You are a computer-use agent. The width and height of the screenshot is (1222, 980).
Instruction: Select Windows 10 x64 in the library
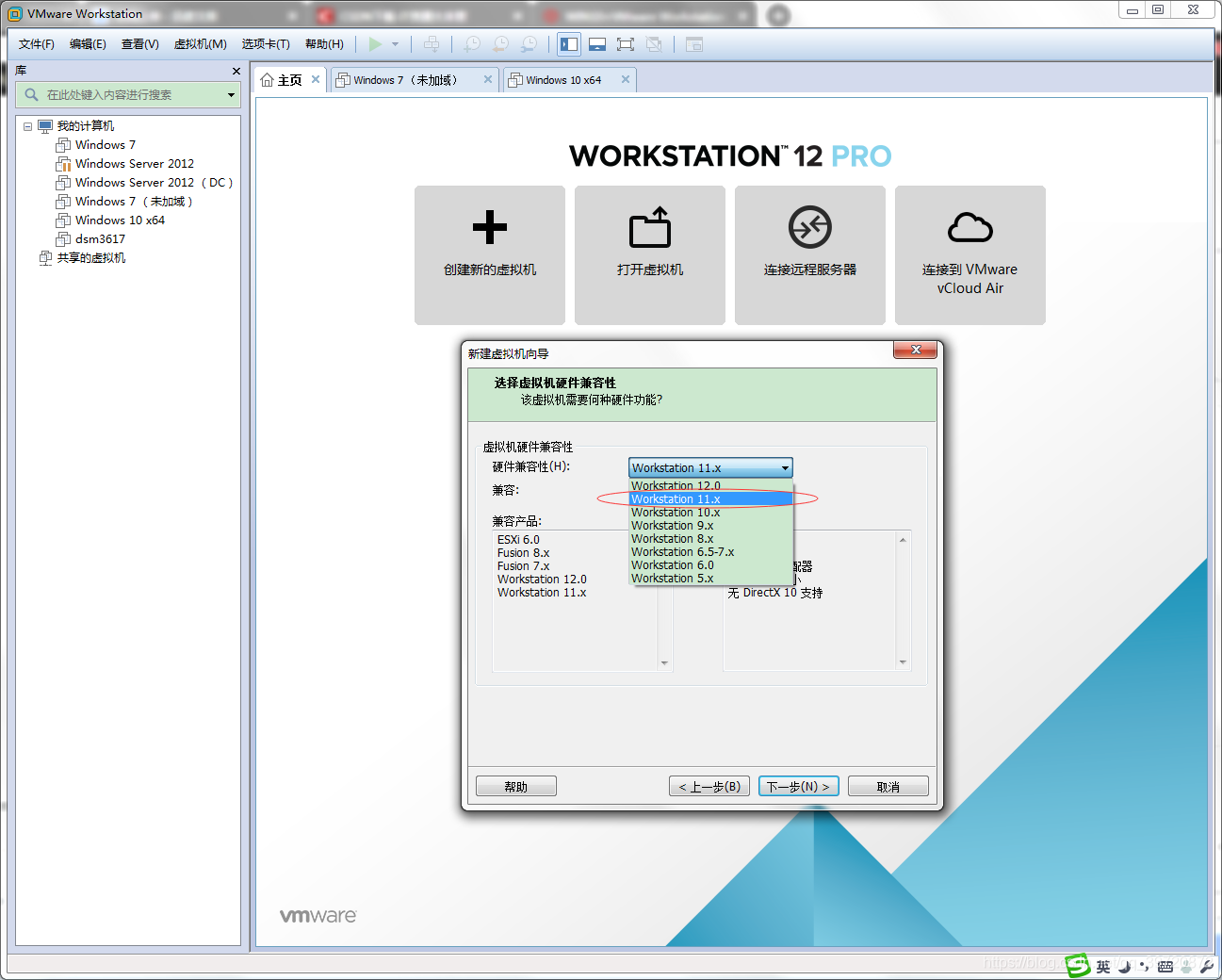pos(120,220)
